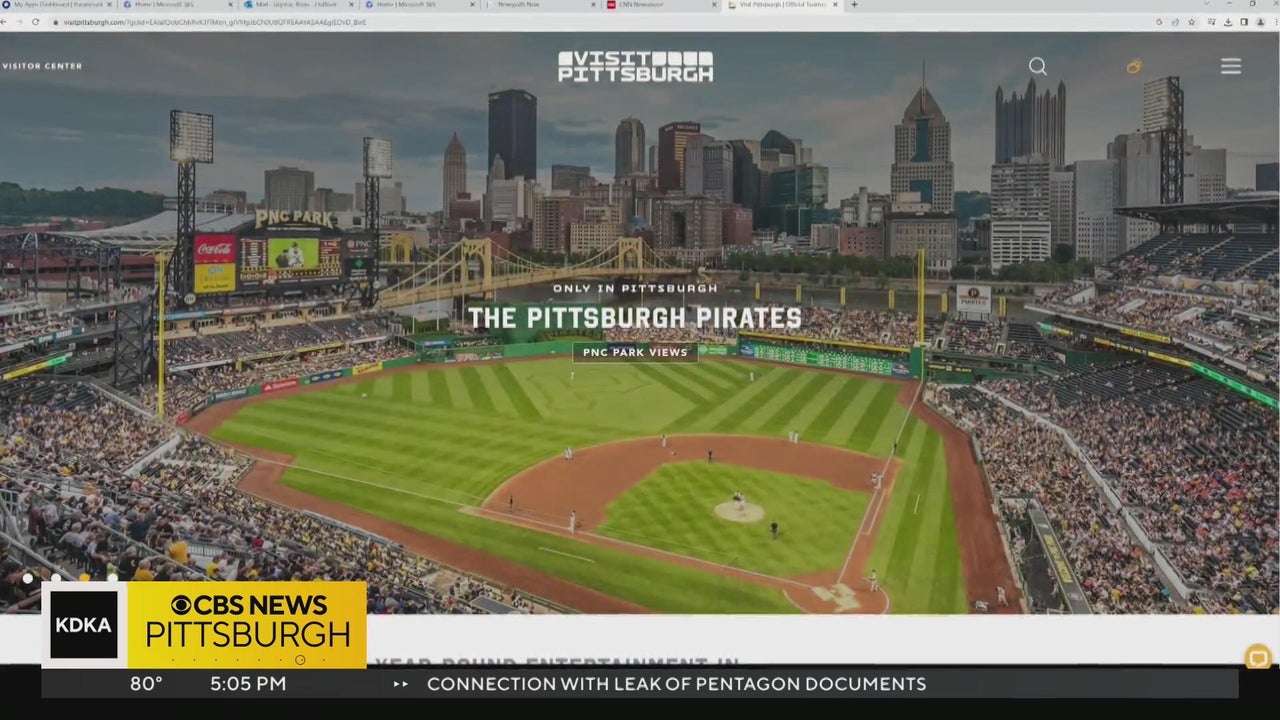The width and height of the screenshot is (1280, 720).
Task: Select the first carousel slide dot
Action: coord(28,578)
